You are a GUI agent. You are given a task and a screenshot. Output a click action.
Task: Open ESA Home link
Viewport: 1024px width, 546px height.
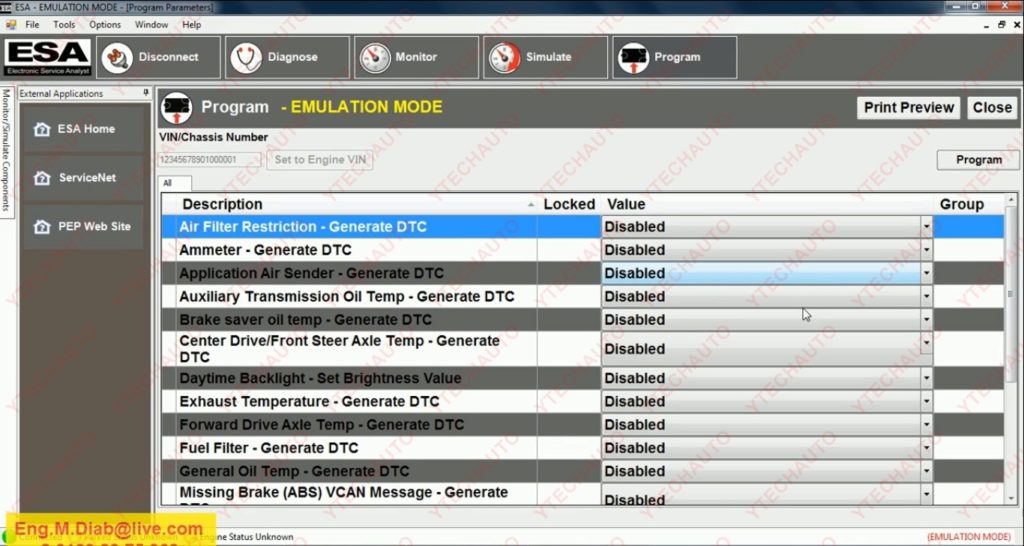click(x=86, y=129)
